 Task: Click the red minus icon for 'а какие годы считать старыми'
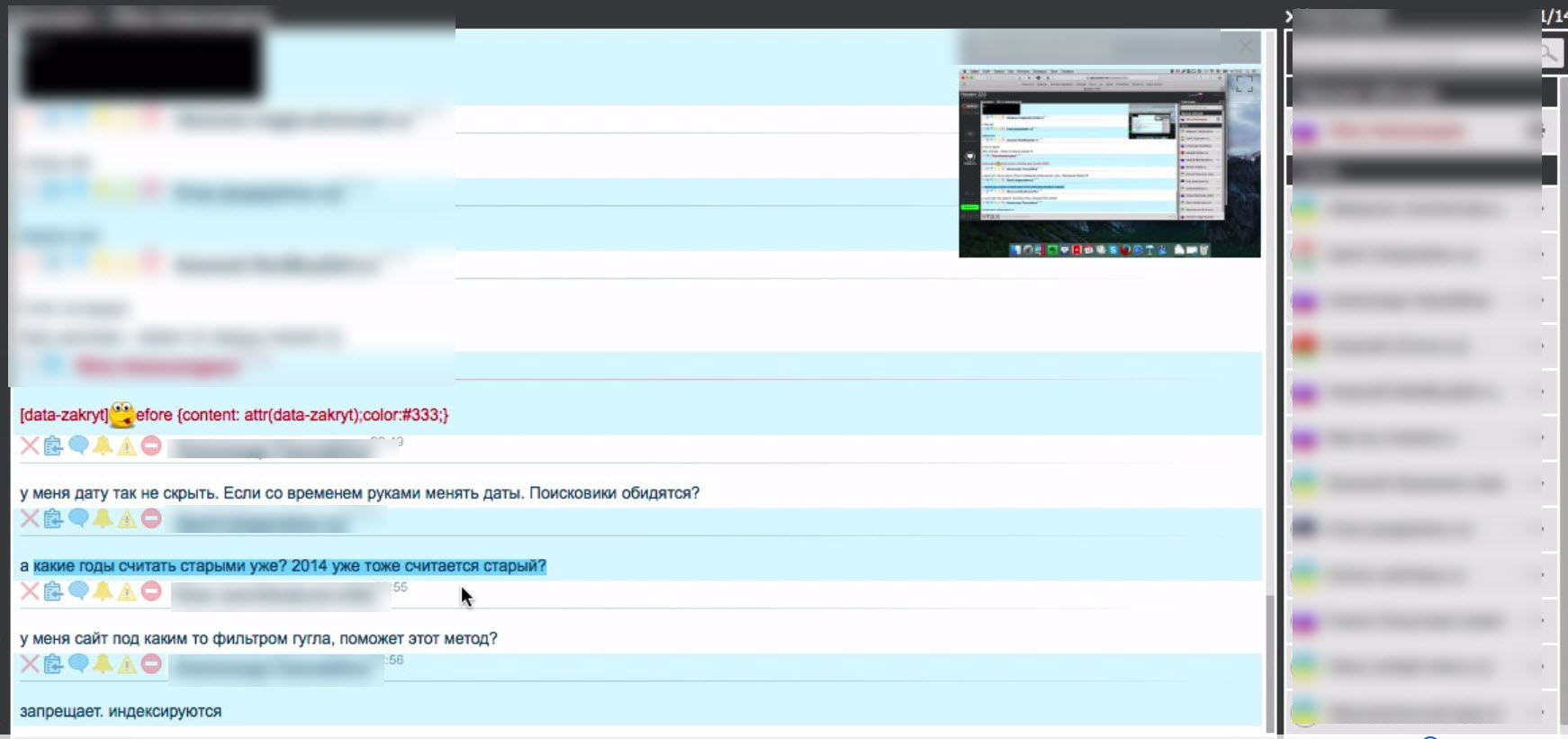(151, 518)
